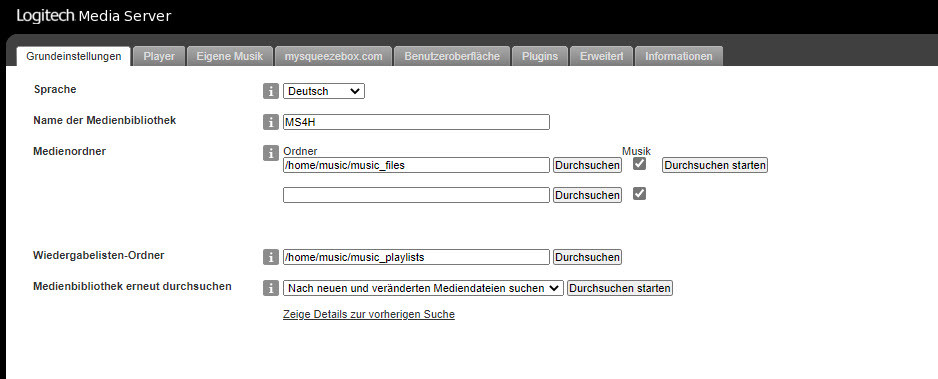Viewport: 938px width, 379px height.
Task: Open the Eigene Musik tab
Action: 230,56
